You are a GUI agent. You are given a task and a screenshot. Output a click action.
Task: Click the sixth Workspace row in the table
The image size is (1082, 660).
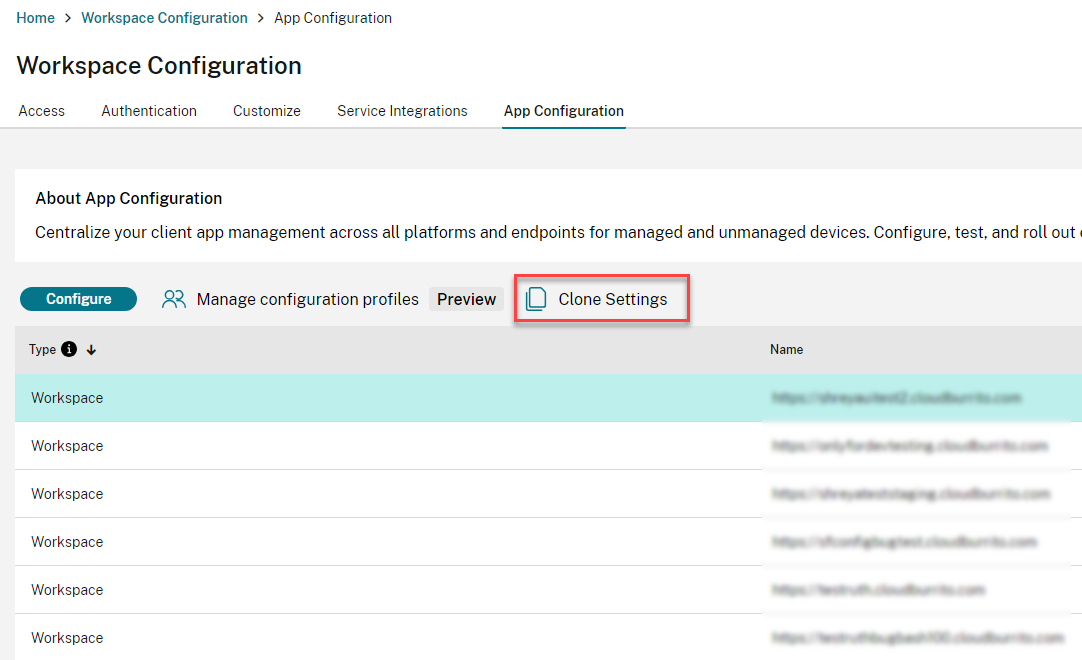point(67,638)
